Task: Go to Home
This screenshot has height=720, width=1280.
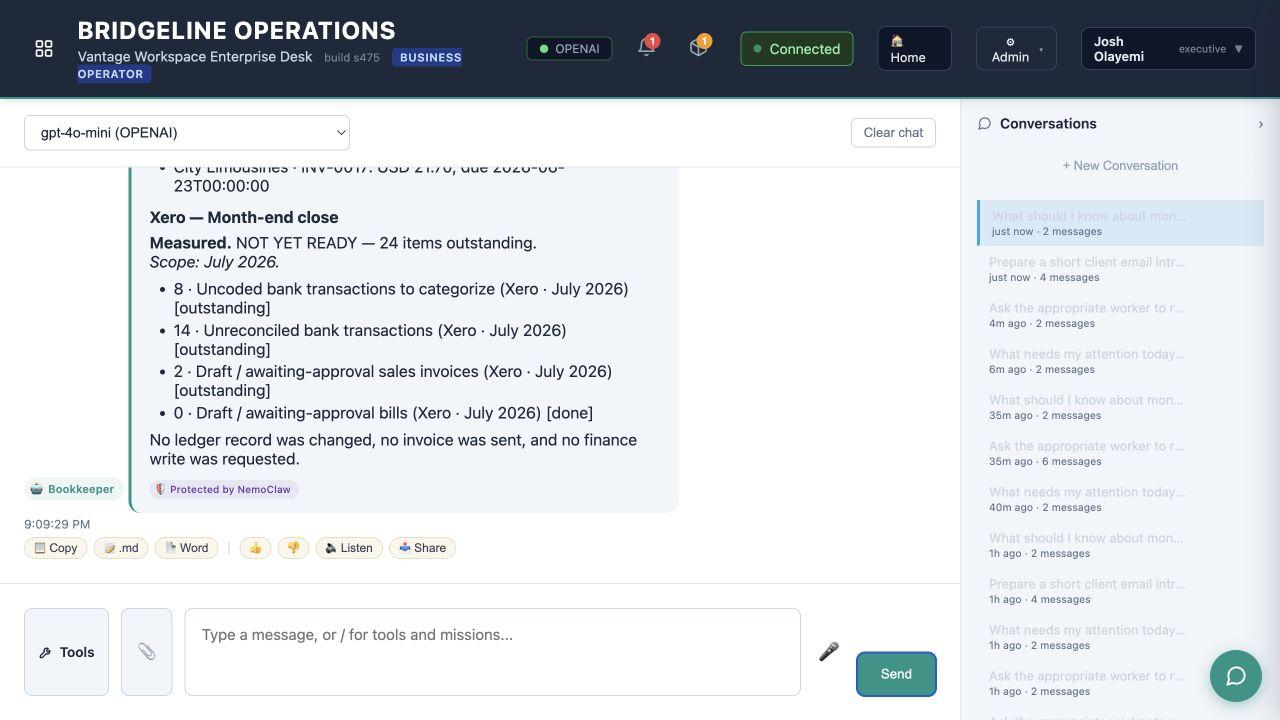Action: (x=914, y=49)
